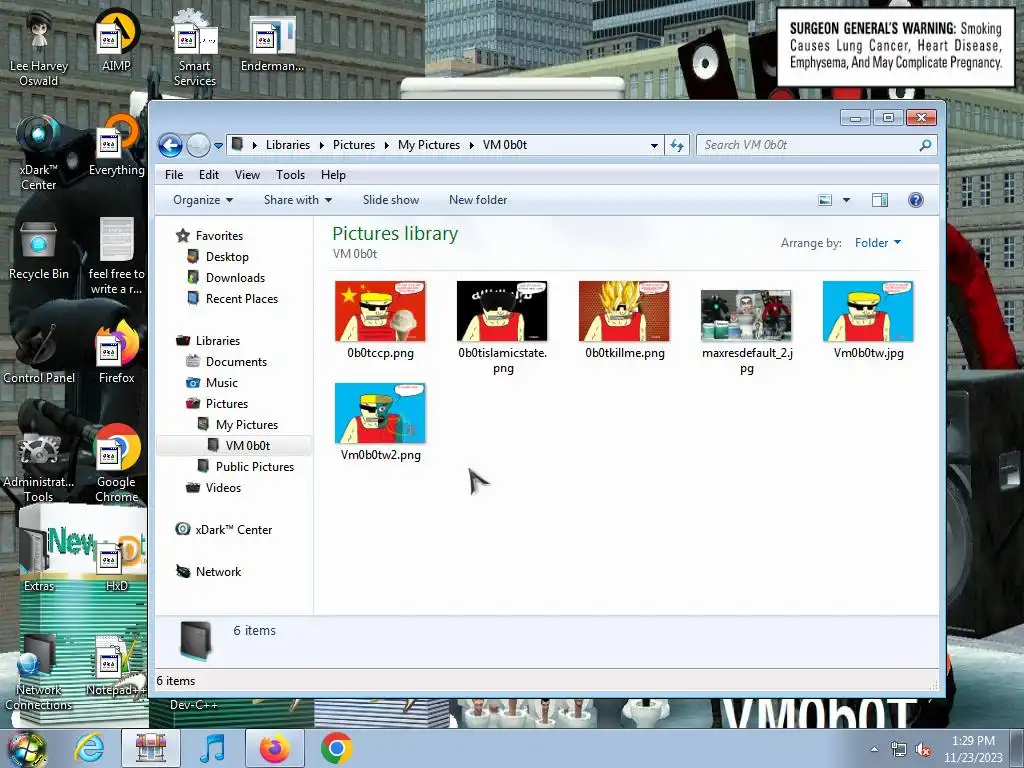Open the music player taskbar icon
Screen dimensions: 1024x768
[x=212, y=748]
